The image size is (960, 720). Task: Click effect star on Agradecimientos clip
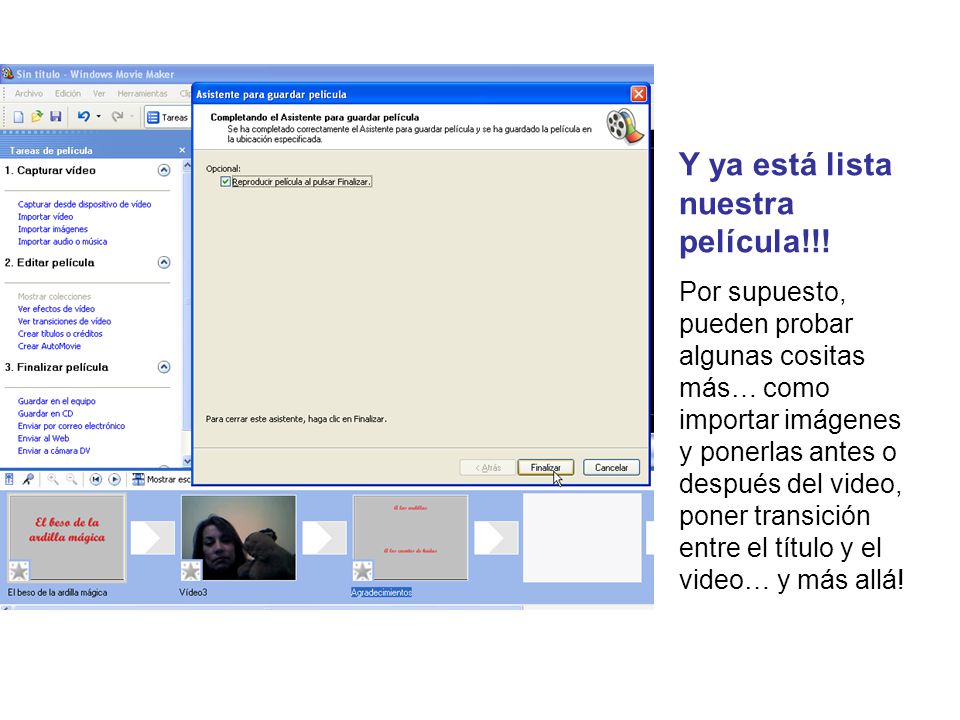point(362,571)
